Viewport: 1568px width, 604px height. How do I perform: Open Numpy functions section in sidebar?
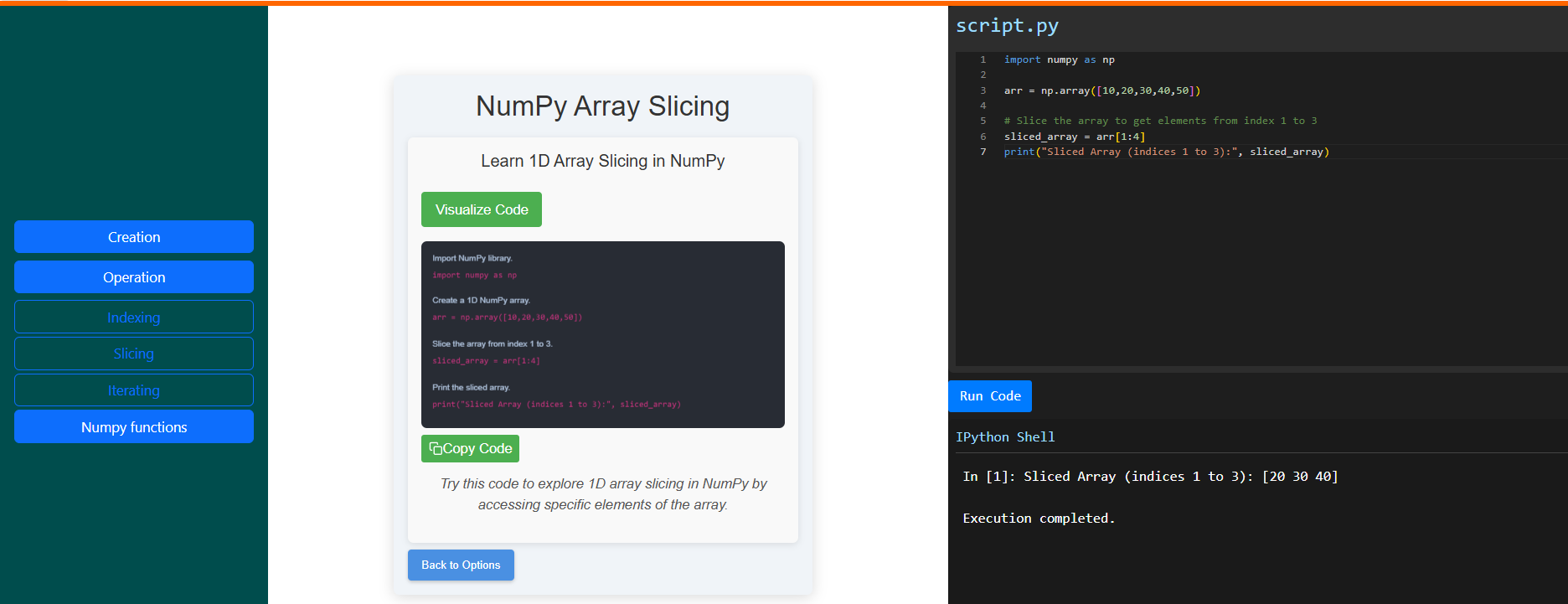coord(134,427)
